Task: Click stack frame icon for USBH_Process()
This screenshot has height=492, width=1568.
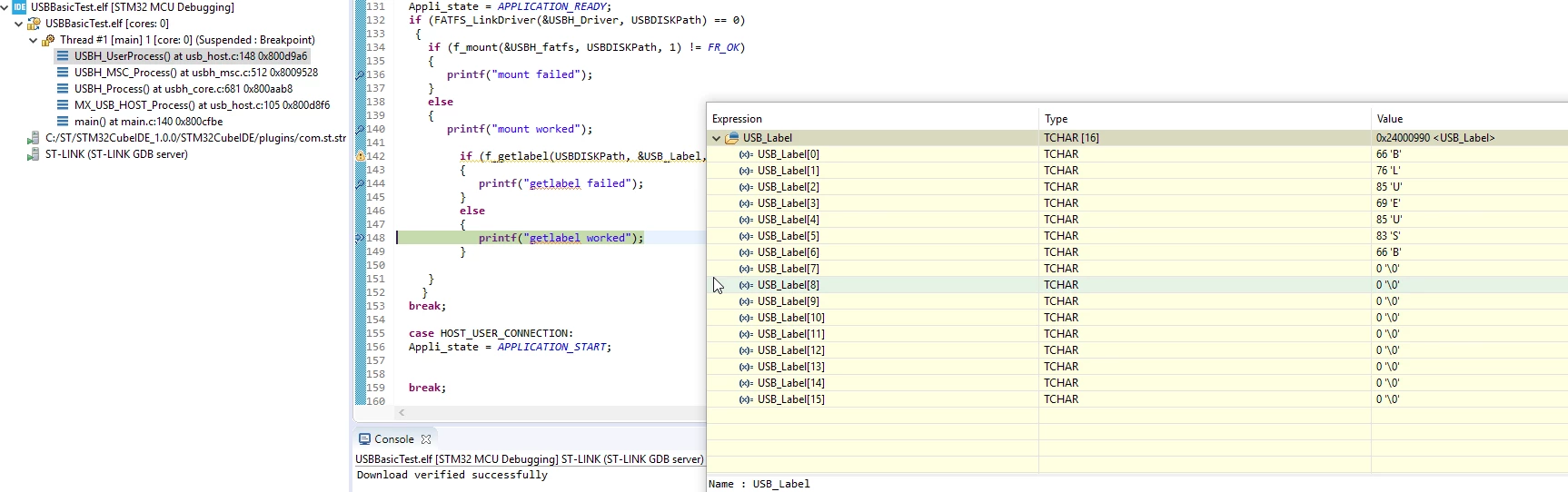Action: pos(63,89)
